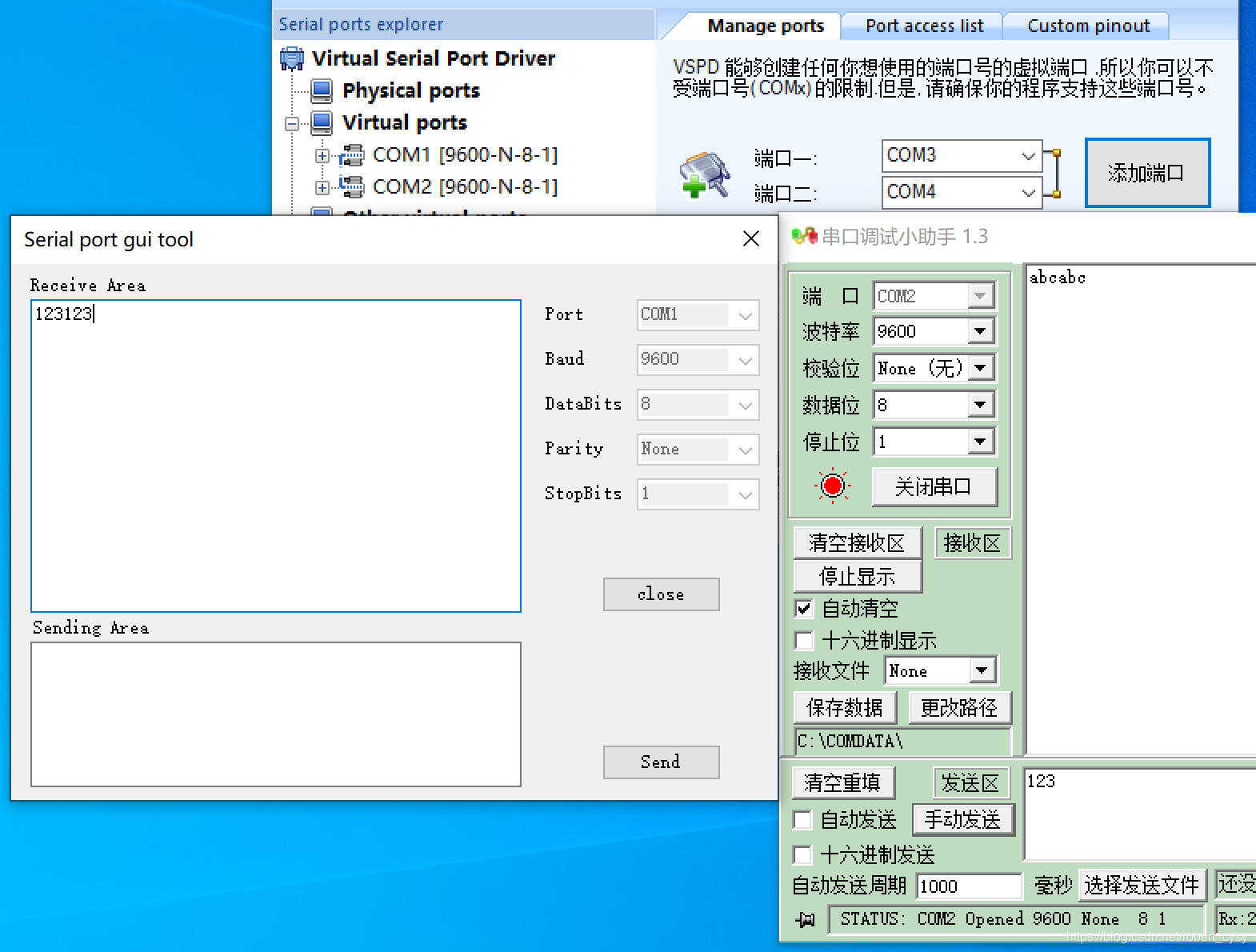This screenshot has width=1256, height=952.
Task: Click the 停止显示 button
Action: point(857,577)
